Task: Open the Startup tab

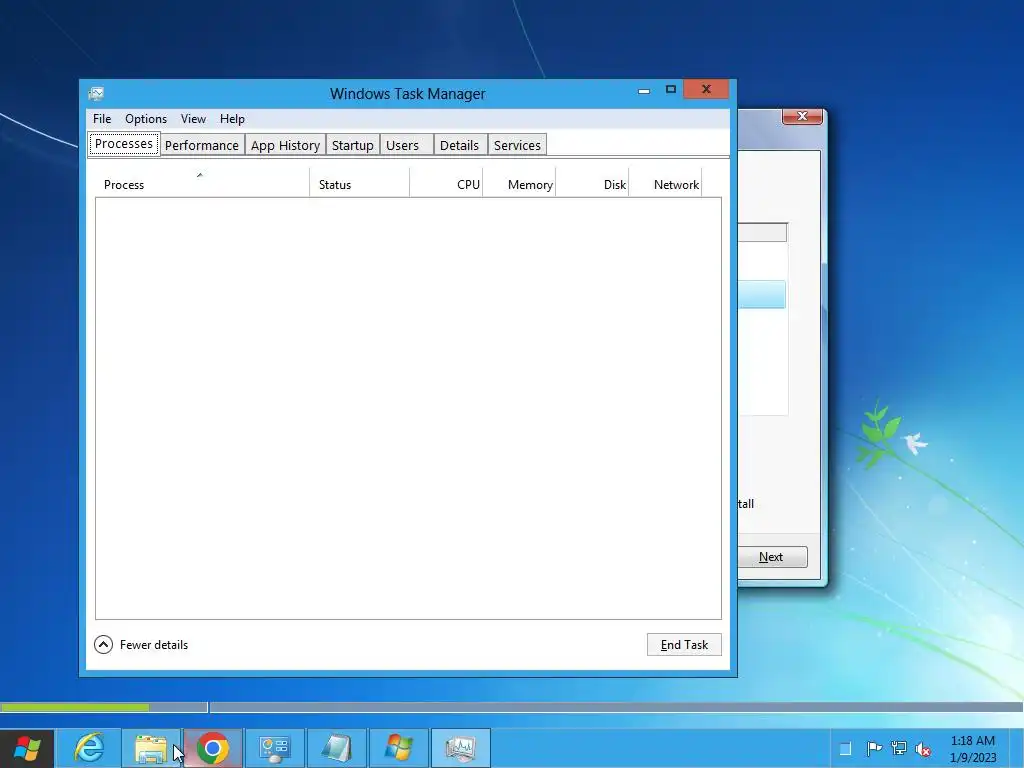Action: click(x=353, y=145)
